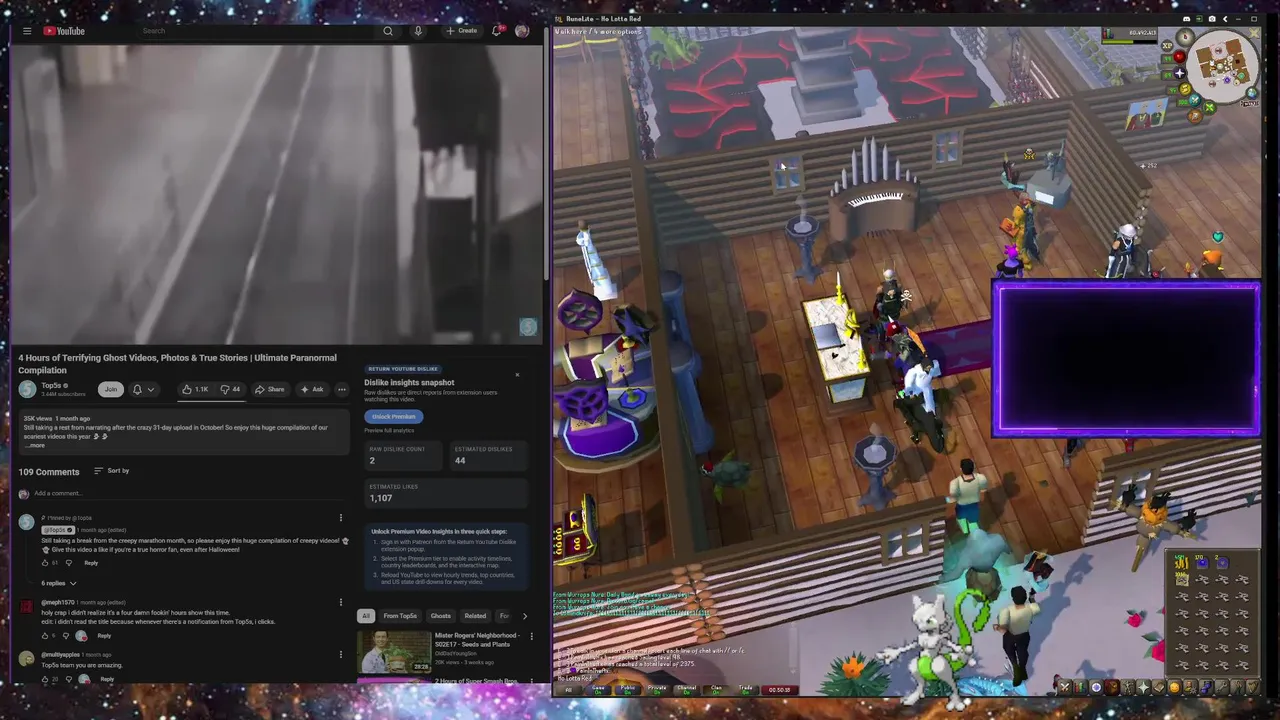The height and width of the screenshot is (720, 1280).
Task: Toggle the XP drops orb
Action: pyautogui.click(x=1167, y=46)
